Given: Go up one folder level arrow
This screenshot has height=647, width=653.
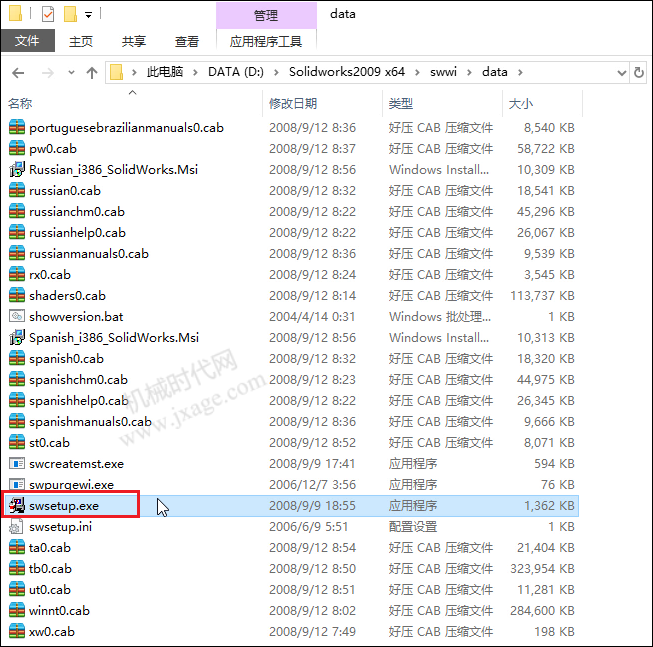Looking at the screenshot, I should (92, 73).
